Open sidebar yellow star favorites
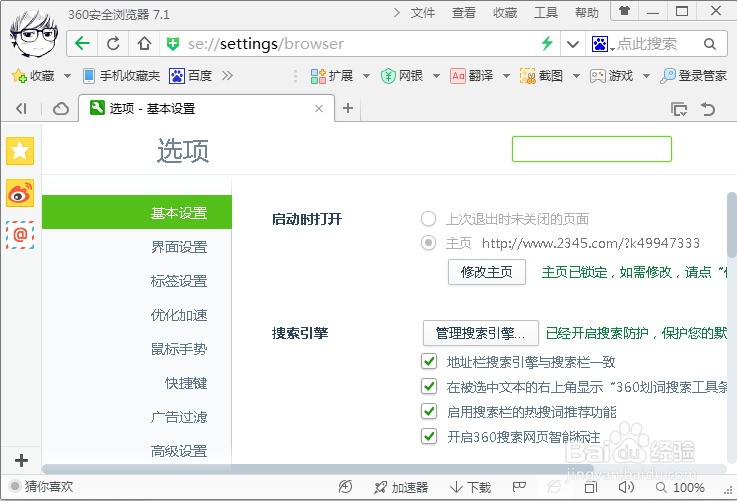 [x=20, y=151]
